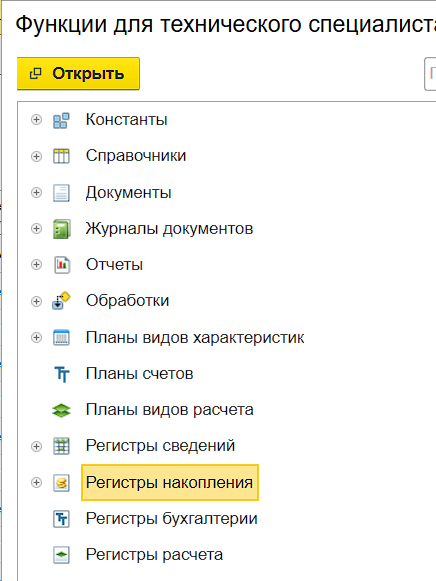Select the Планы видов характеристик label
Viewport: 436px width, 581px height.
click(x=195, y=338)
